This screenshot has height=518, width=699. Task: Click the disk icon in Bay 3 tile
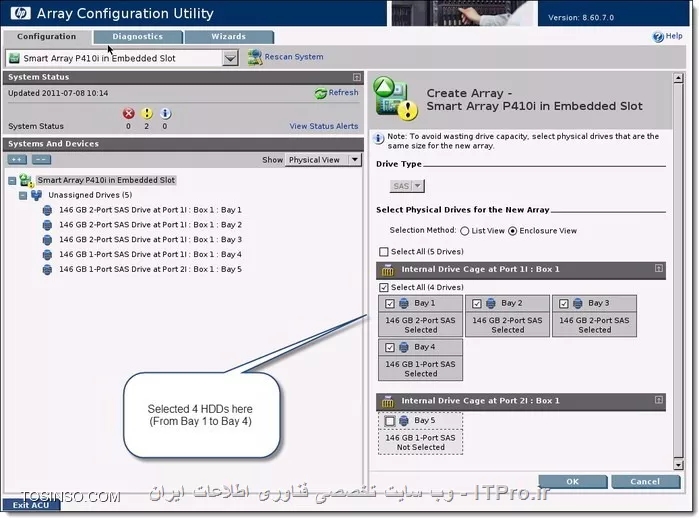tap(577, 304)
